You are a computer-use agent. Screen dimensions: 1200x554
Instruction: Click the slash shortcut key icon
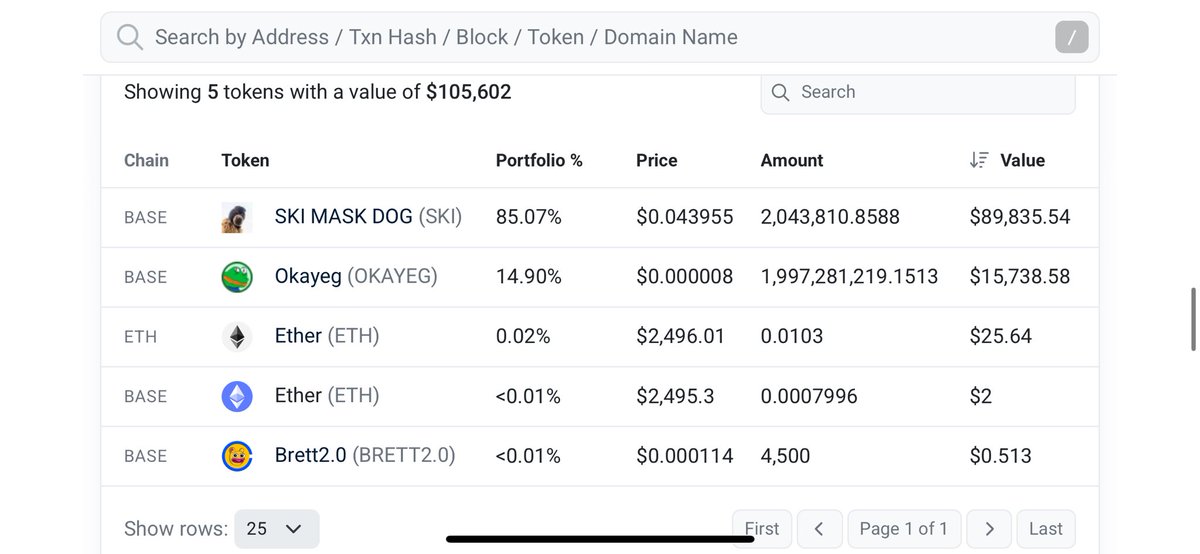[x=1072, y=38]
